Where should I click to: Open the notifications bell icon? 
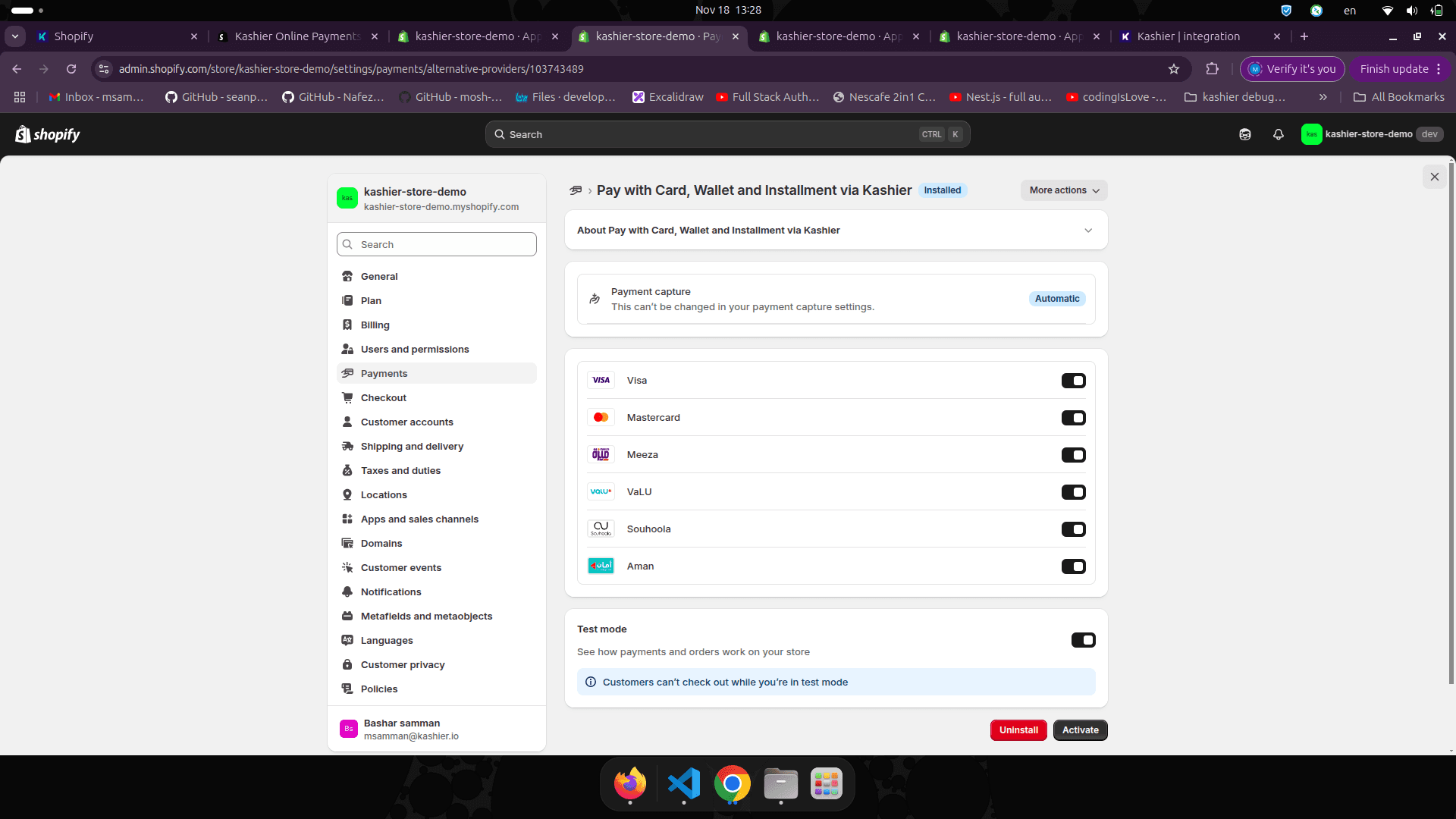pos(1279,134)
